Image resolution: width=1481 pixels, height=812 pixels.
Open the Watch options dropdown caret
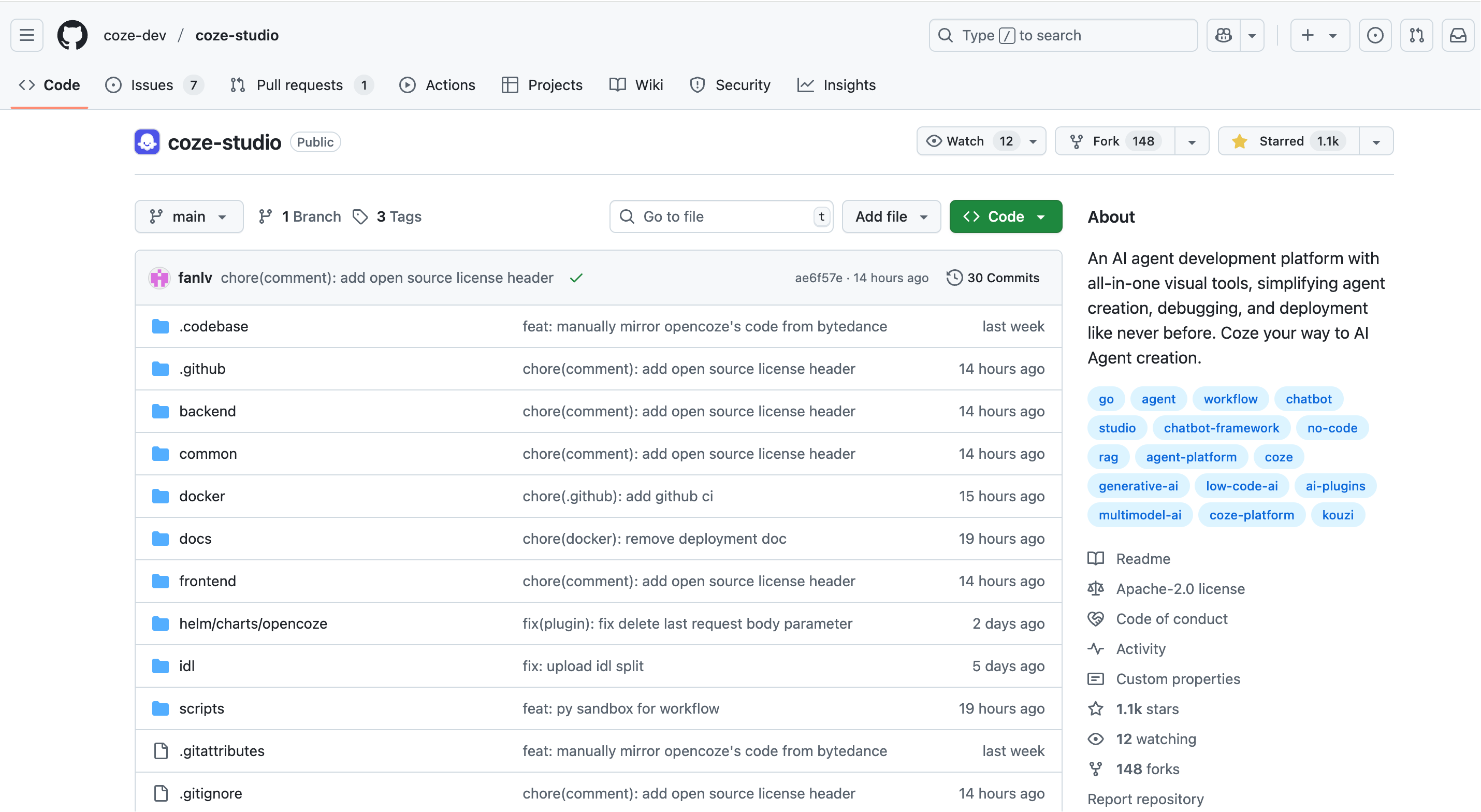pyautogui.click(x=1033, y=141)
